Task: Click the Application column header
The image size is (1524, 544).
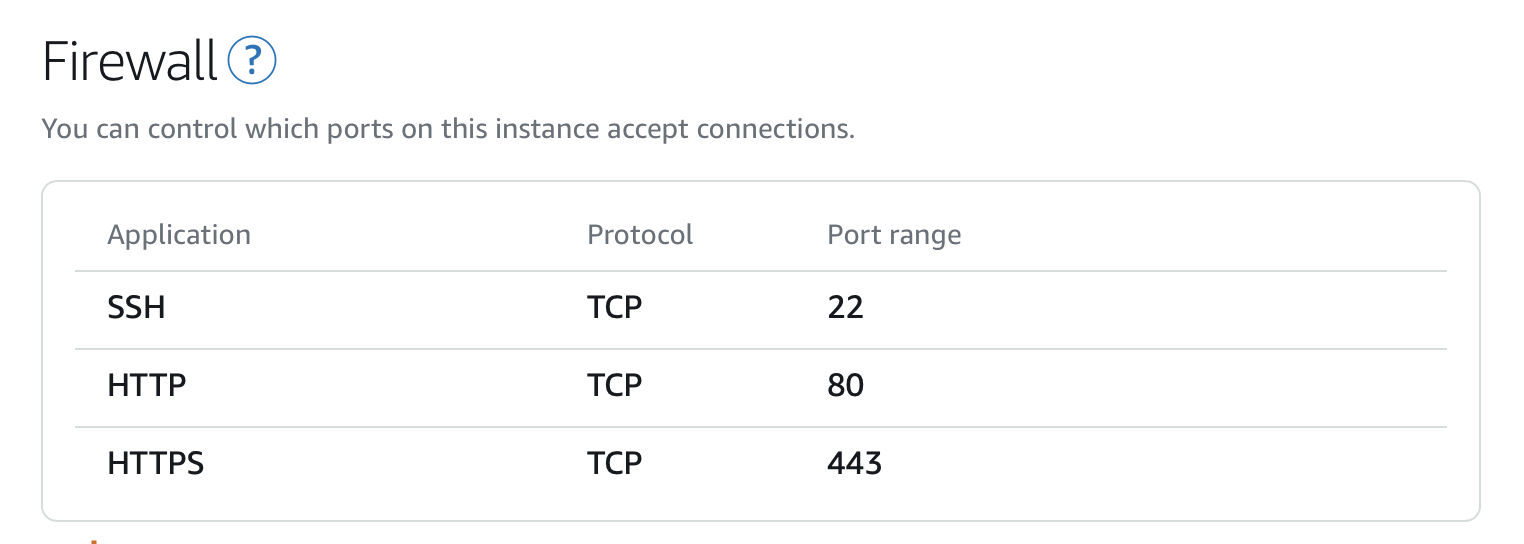Action: point(179,235)
